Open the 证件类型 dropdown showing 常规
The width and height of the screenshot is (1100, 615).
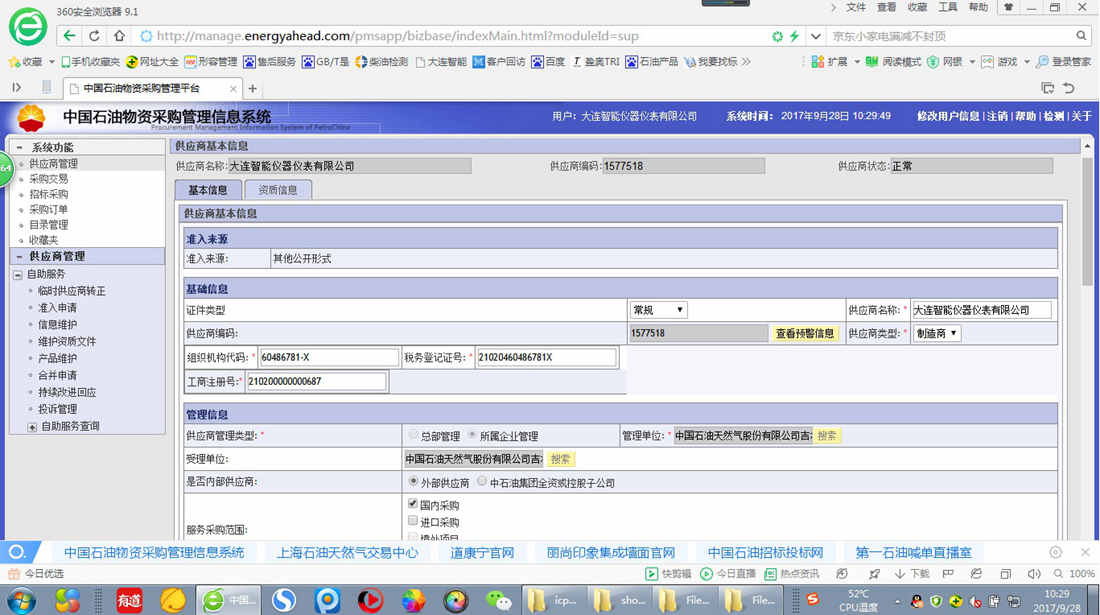click(658, 309)
